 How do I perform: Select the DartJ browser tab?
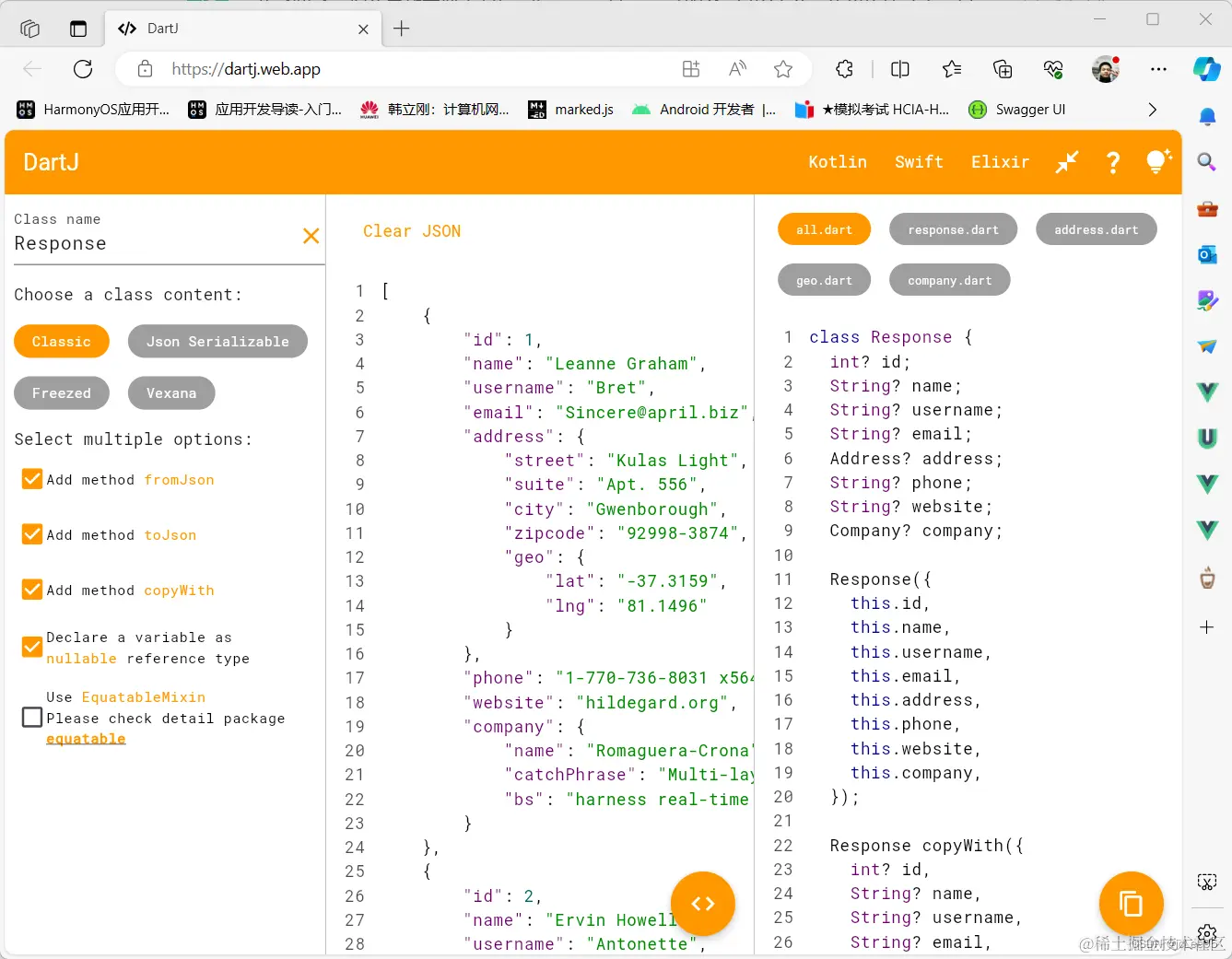coord(243,29)
